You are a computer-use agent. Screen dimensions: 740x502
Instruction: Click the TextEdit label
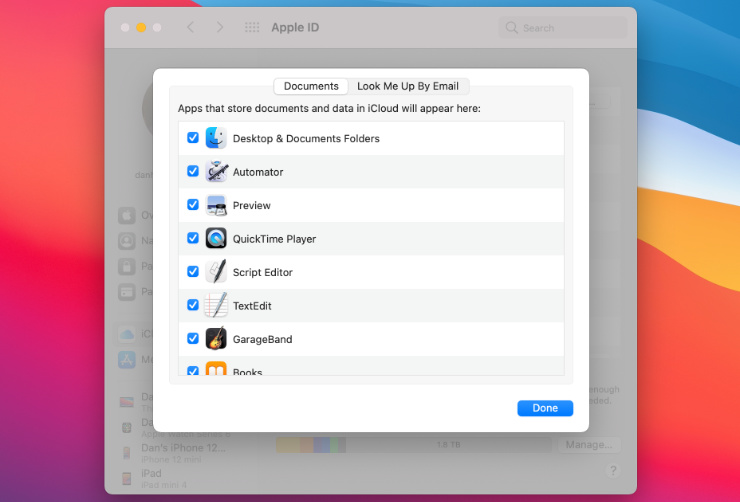click(252, 306)
